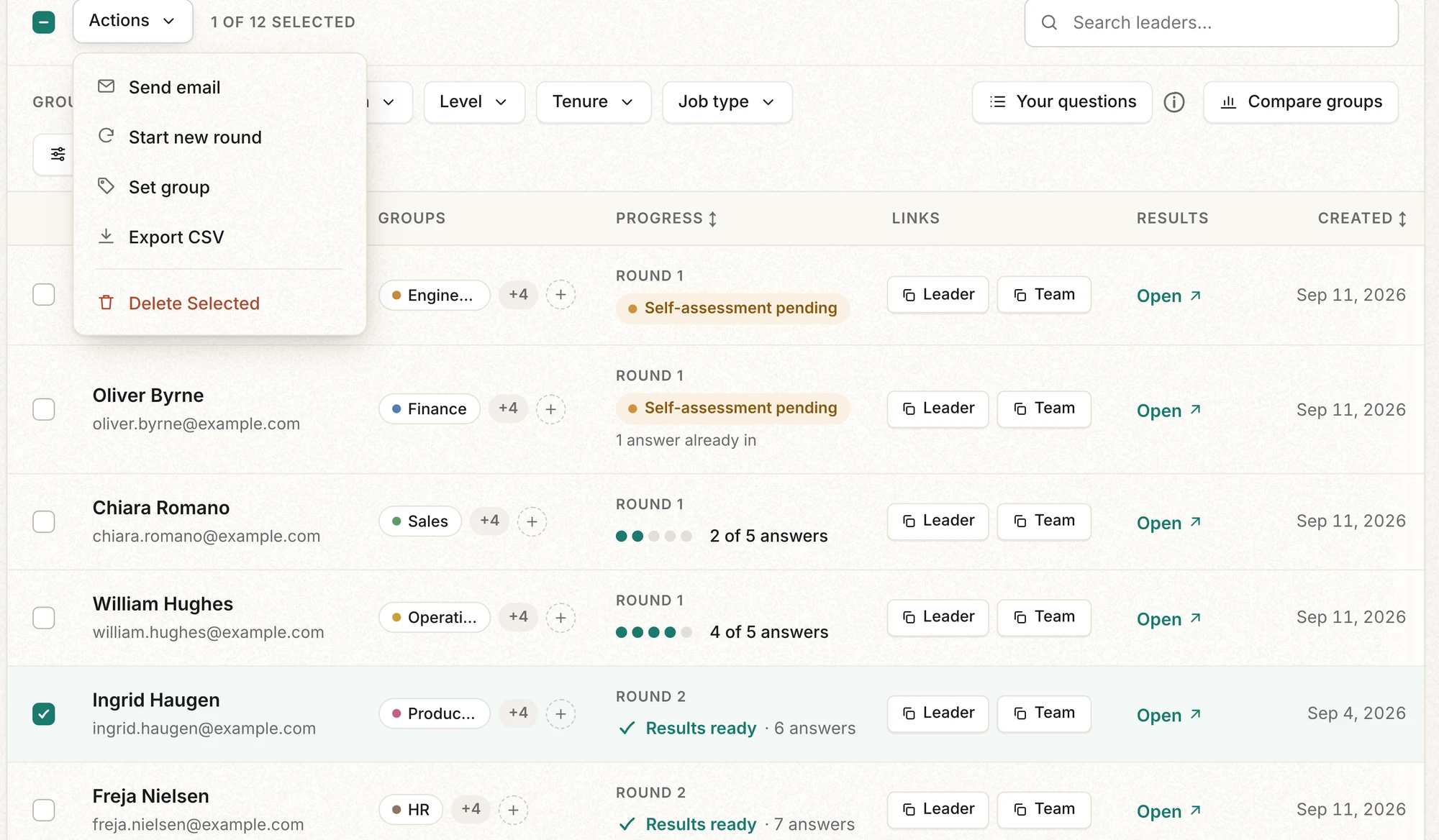Open the filter sliders icon button
Image resolution: width=1439 pixels, height=840 pixels.
[58, 154]
